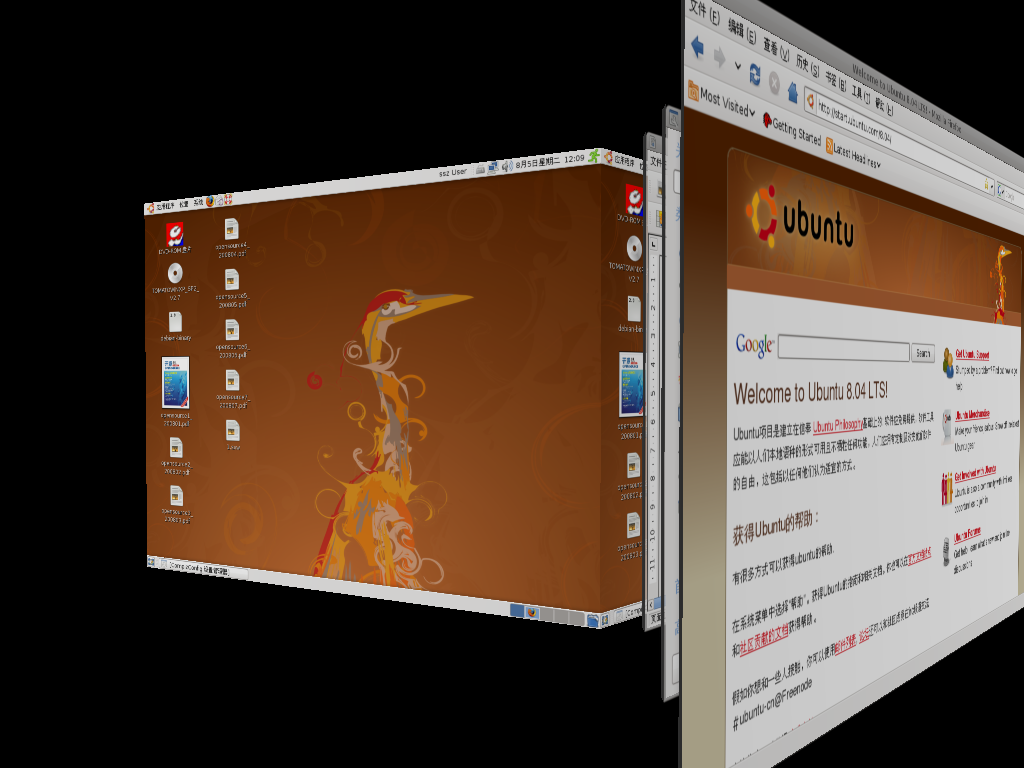
Task: Open the URL bar dropdown arrow
Action: click(994, 187)
